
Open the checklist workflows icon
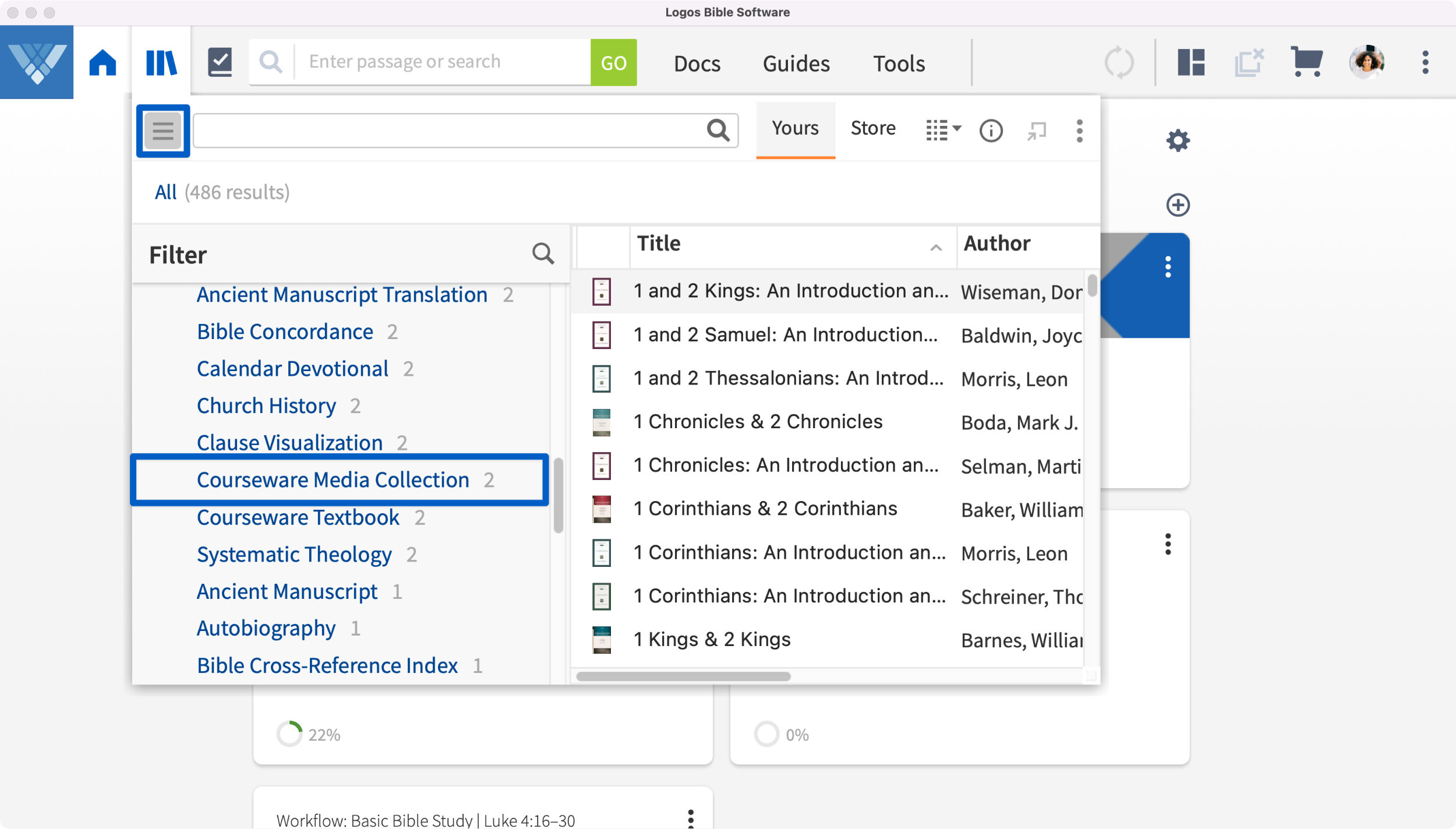point(220,62)
